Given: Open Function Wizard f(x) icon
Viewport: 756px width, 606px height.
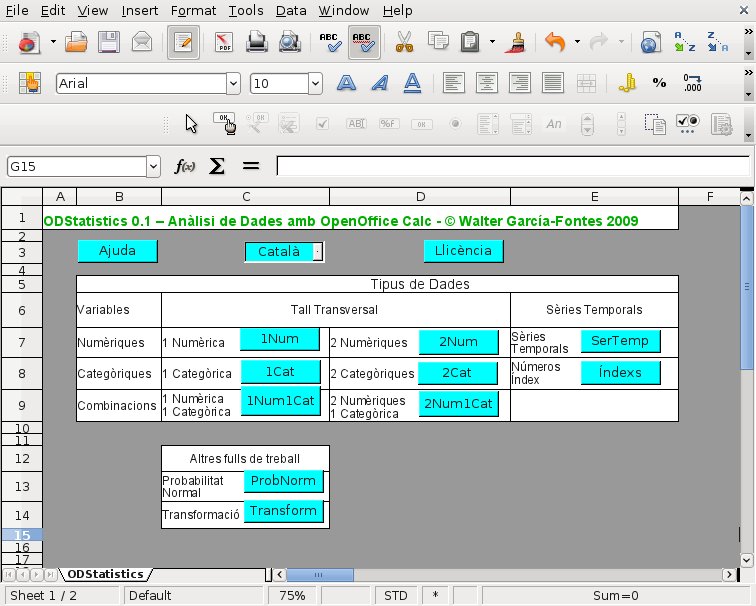Looking at the screenshot, I should point(184,167).
